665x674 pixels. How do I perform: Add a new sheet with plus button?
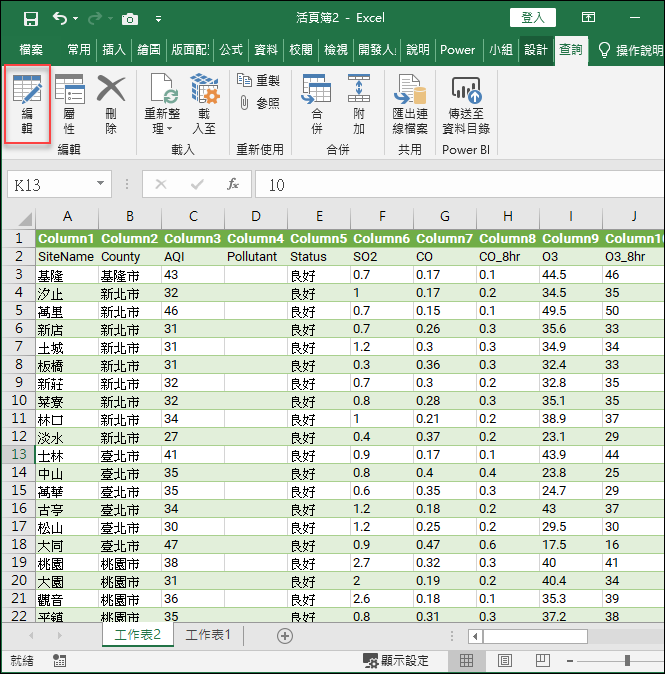tap(285, 636)
